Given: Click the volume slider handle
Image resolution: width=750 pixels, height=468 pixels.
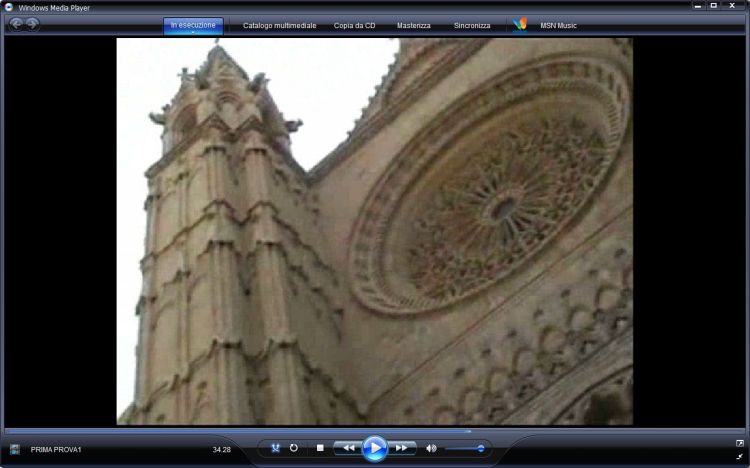Looking at the screenshot, I should pyautogui.click(x=481, y=448).
